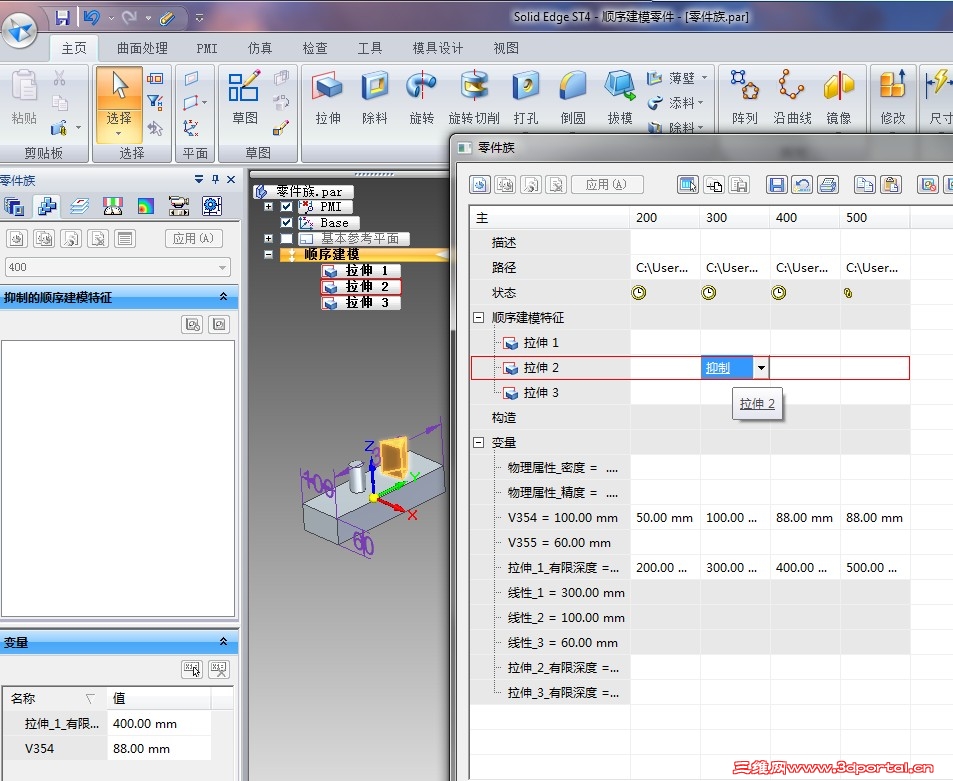Pin the 零件族 left panel
This screenshot has width=953, height=781.
click(215, 179)
